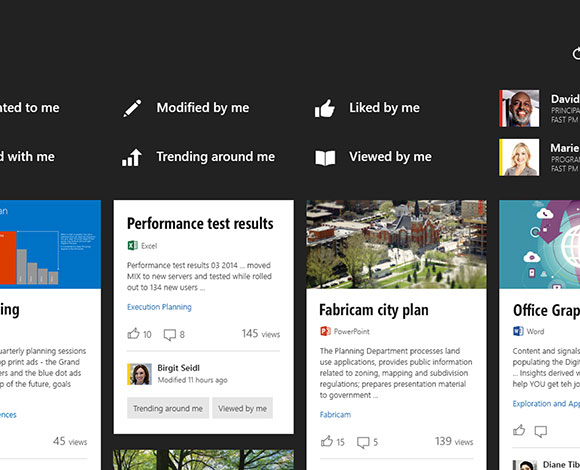Viewport: 580px width, 470px height.
Task: Like the Fabricam city plan card
Action: (327, 441)
